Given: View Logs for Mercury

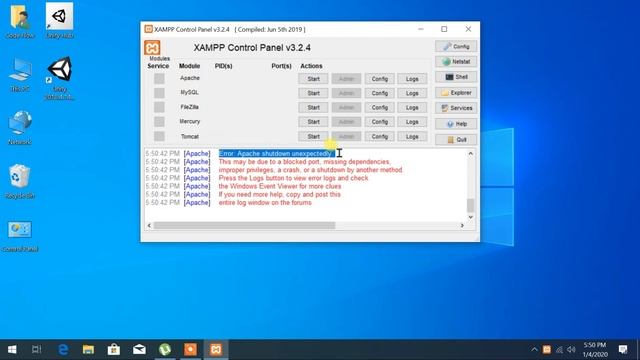Looking at the screenshot, I should click(x=412, y=122).
